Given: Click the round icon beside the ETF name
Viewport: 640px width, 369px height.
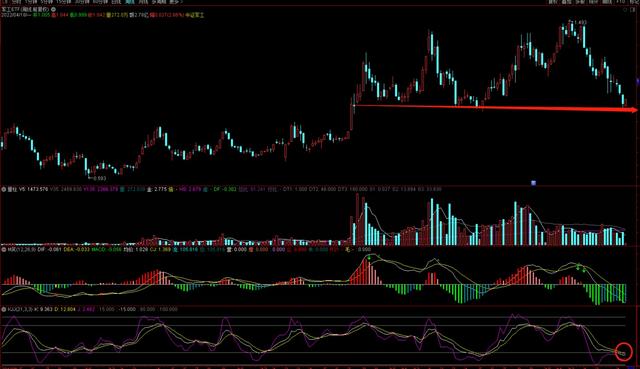Looking at the screenshot, I should [x=53, y=9].
